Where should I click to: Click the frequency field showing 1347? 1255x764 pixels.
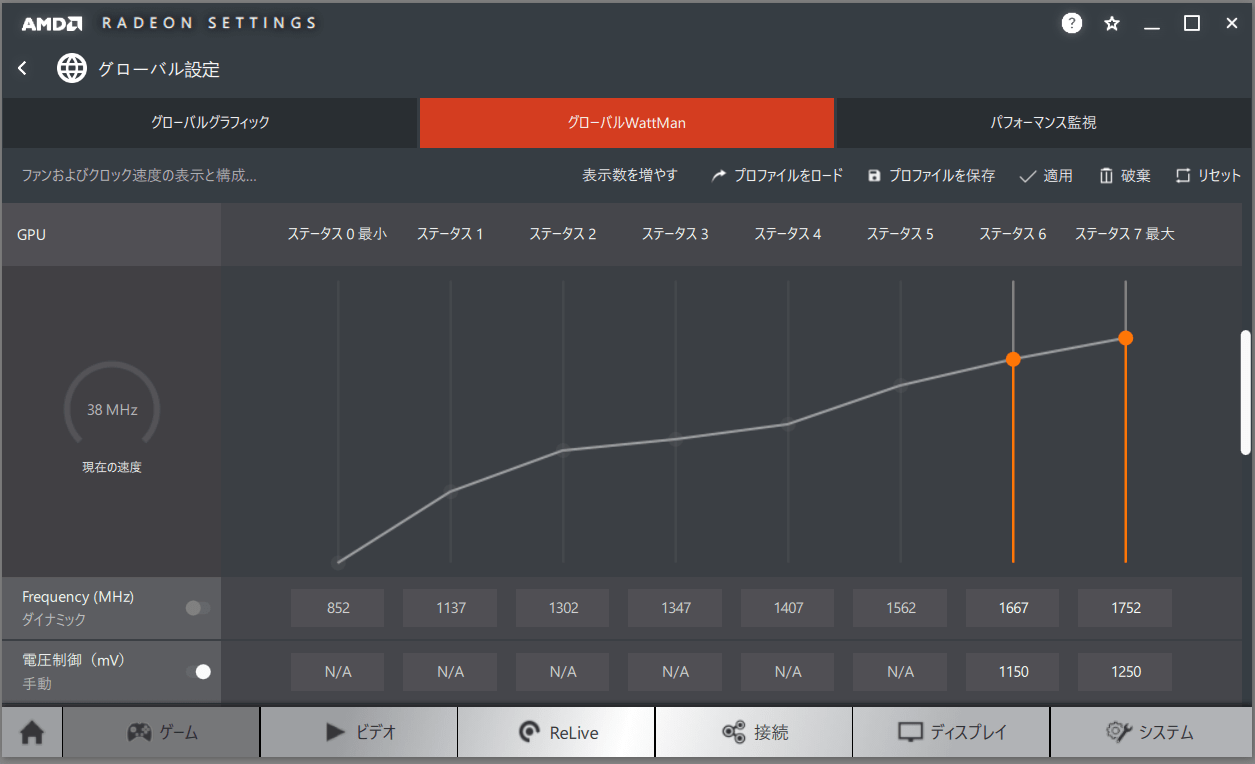676,608
